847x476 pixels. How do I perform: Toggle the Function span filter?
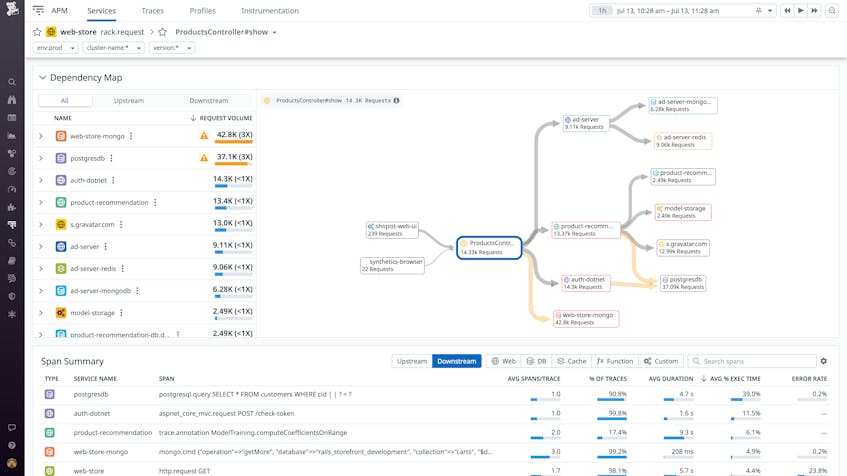(x=615, y=361)
